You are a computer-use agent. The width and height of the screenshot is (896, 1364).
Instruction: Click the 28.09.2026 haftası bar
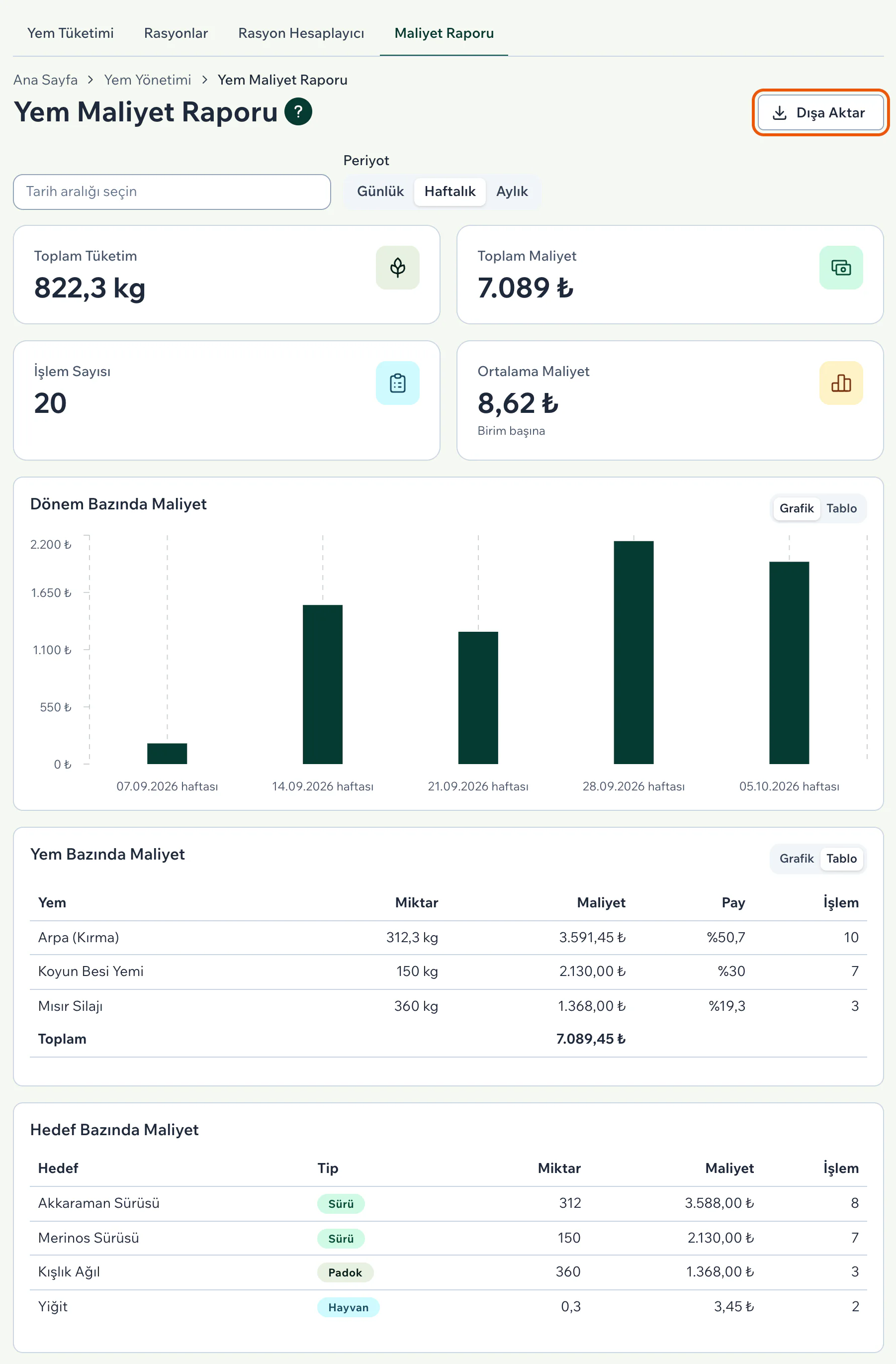633,652
